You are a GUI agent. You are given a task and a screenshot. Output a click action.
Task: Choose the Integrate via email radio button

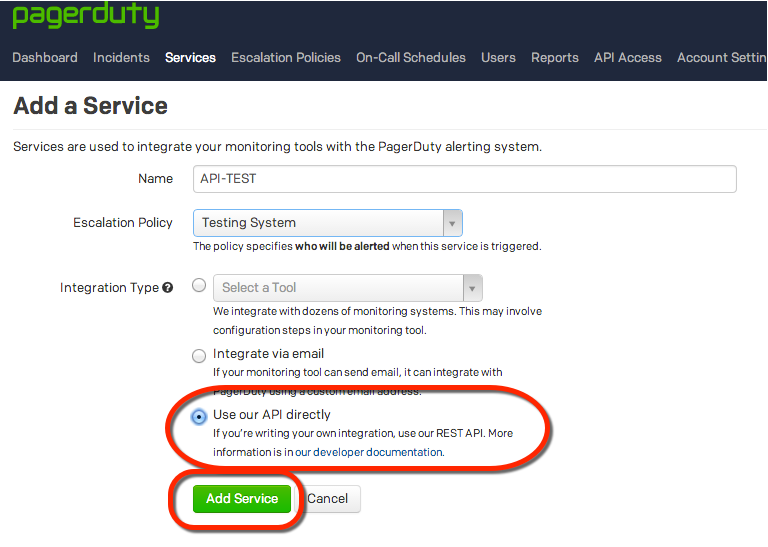pos(199,356)
